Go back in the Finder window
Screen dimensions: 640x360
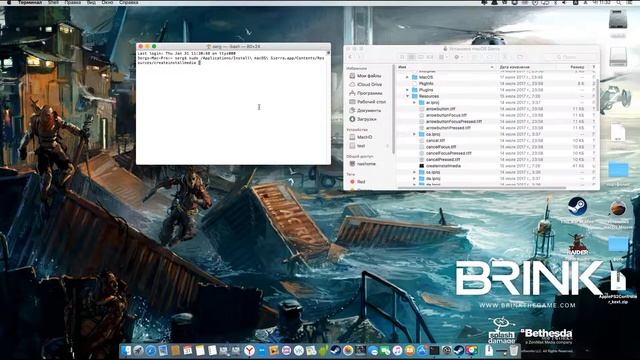point(350,57)
